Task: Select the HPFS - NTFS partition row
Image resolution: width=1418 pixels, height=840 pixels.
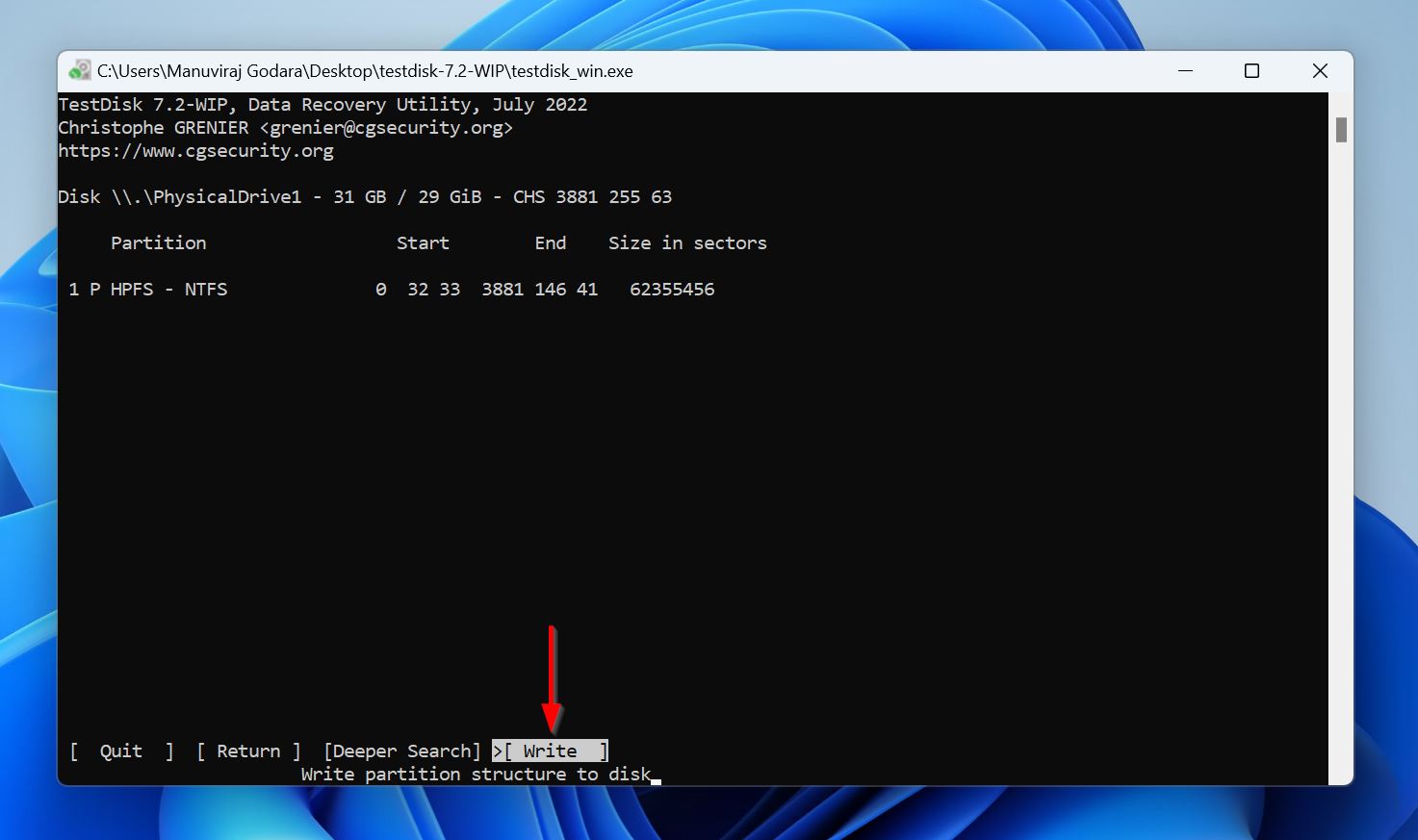Action: [x=392, y=290]
